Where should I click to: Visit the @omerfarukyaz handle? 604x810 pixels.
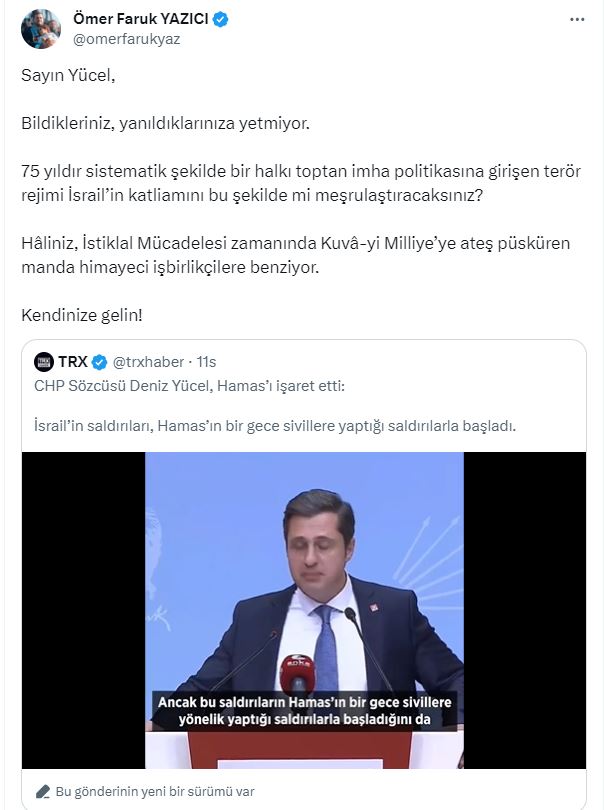coord(120,38)
